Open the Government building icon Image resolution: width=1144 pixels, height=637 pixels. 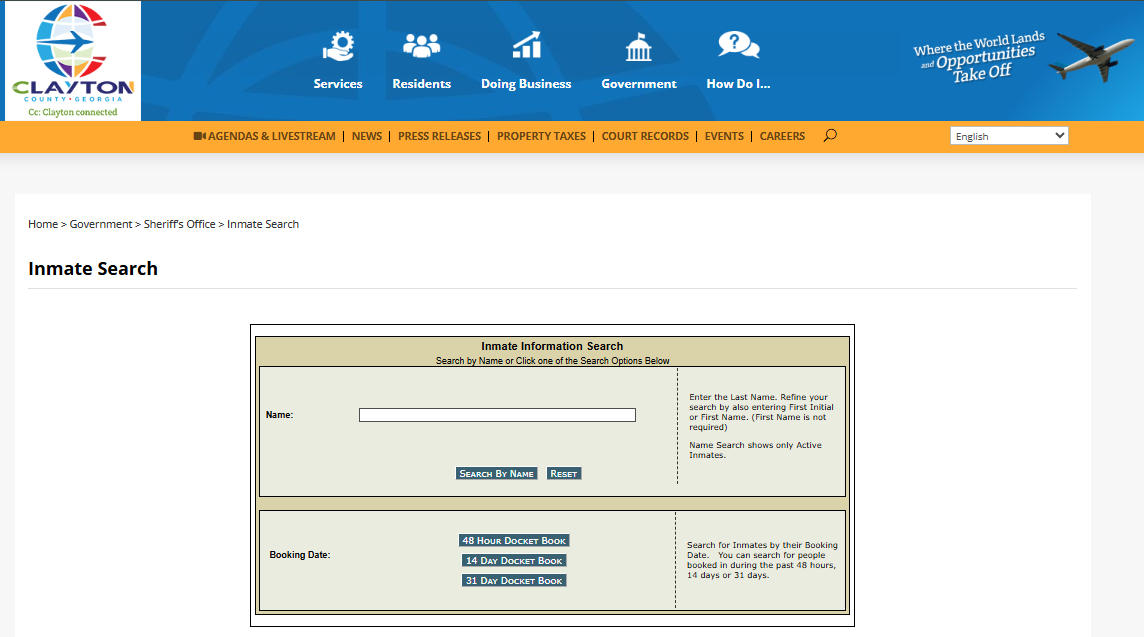(638, 46)
